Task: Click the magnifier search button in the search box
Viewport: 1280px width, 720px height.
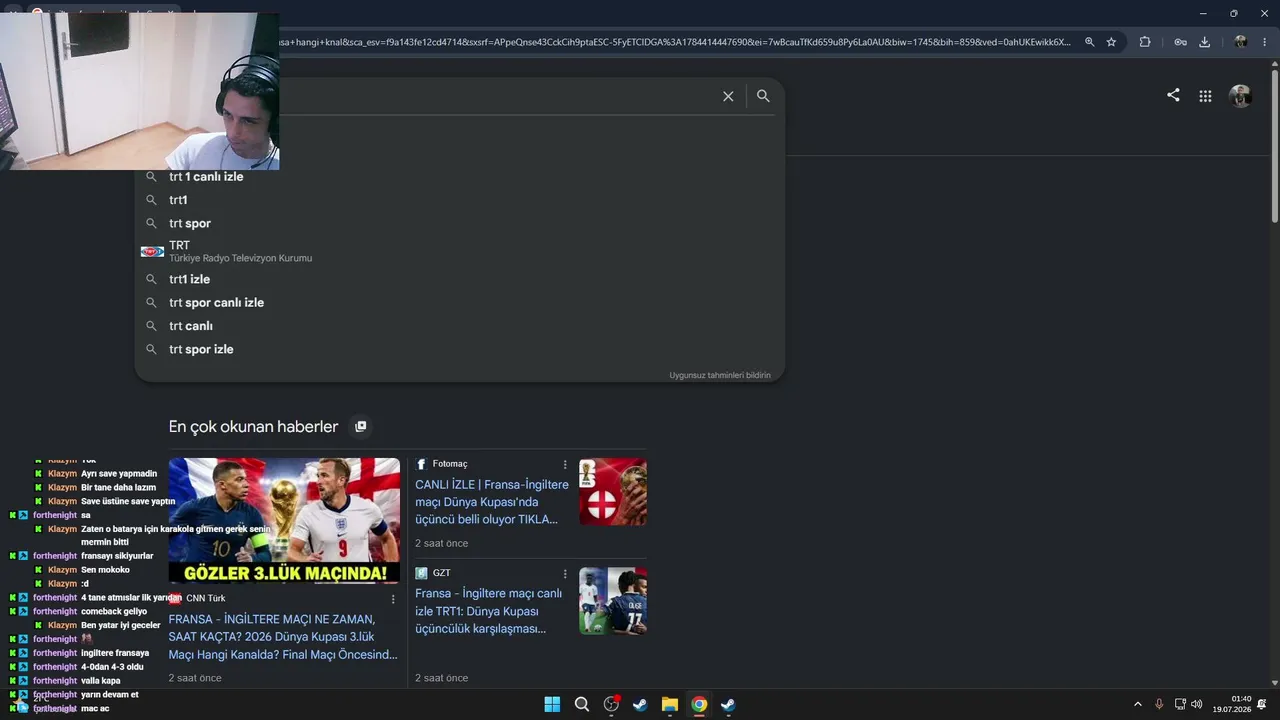Action: 763,96
